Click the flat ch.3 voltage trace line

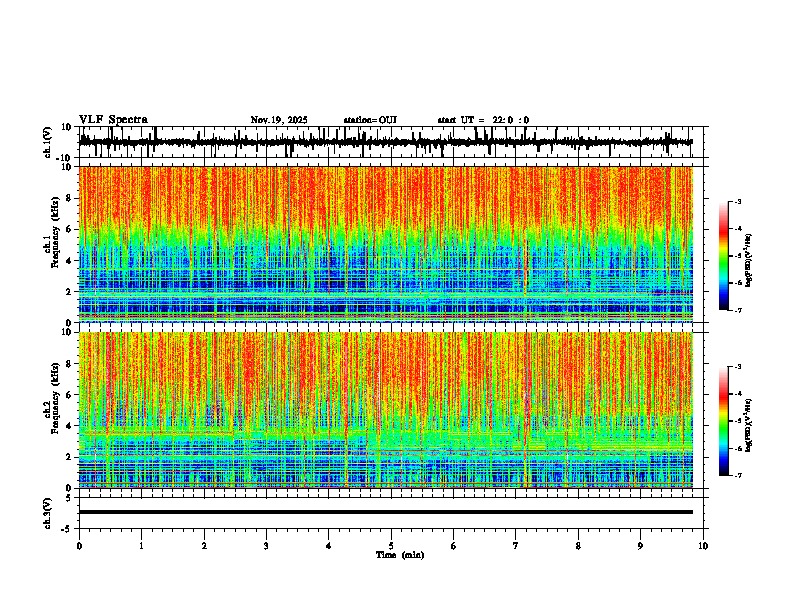(x=385, y=512)
